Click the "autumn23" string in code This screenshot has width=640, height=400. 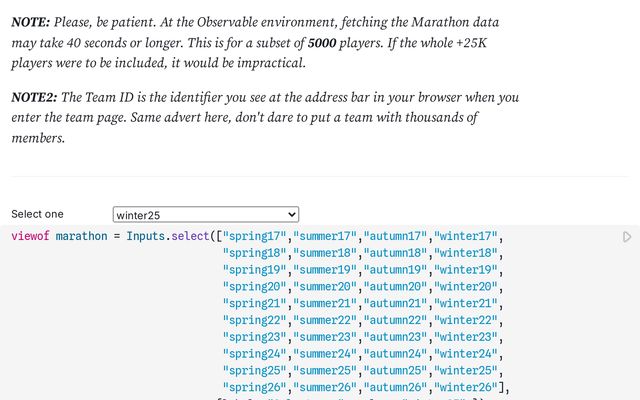396,337
